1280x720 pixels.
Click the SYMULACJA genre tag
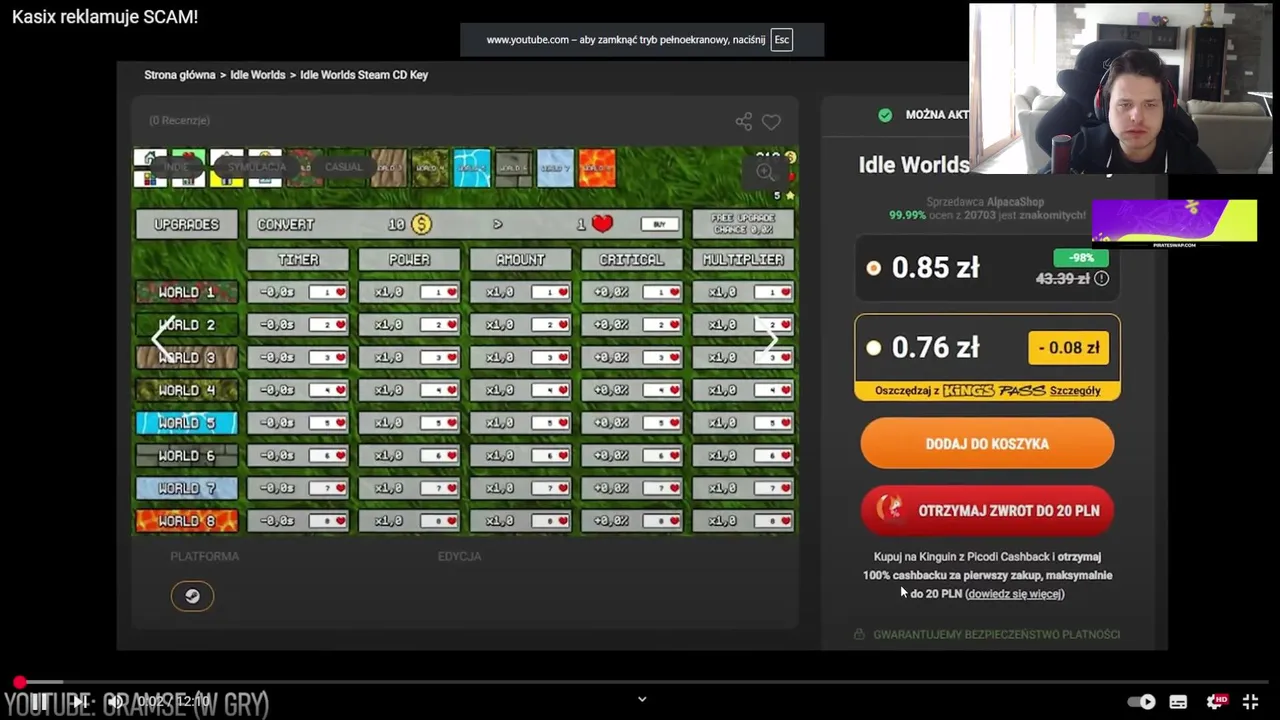pyautogui.click(x=256, y=167)
